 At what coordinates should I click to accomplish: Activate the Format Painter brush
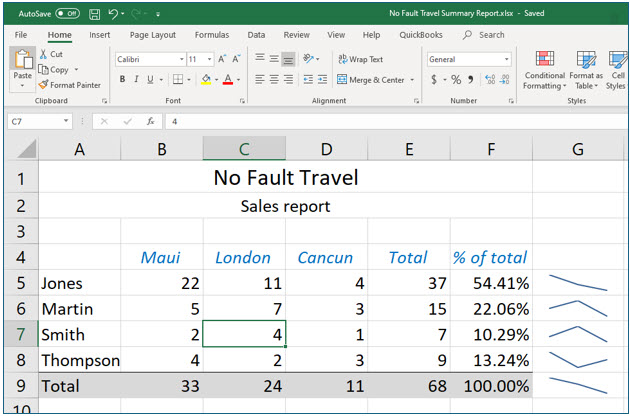[43, 85]
